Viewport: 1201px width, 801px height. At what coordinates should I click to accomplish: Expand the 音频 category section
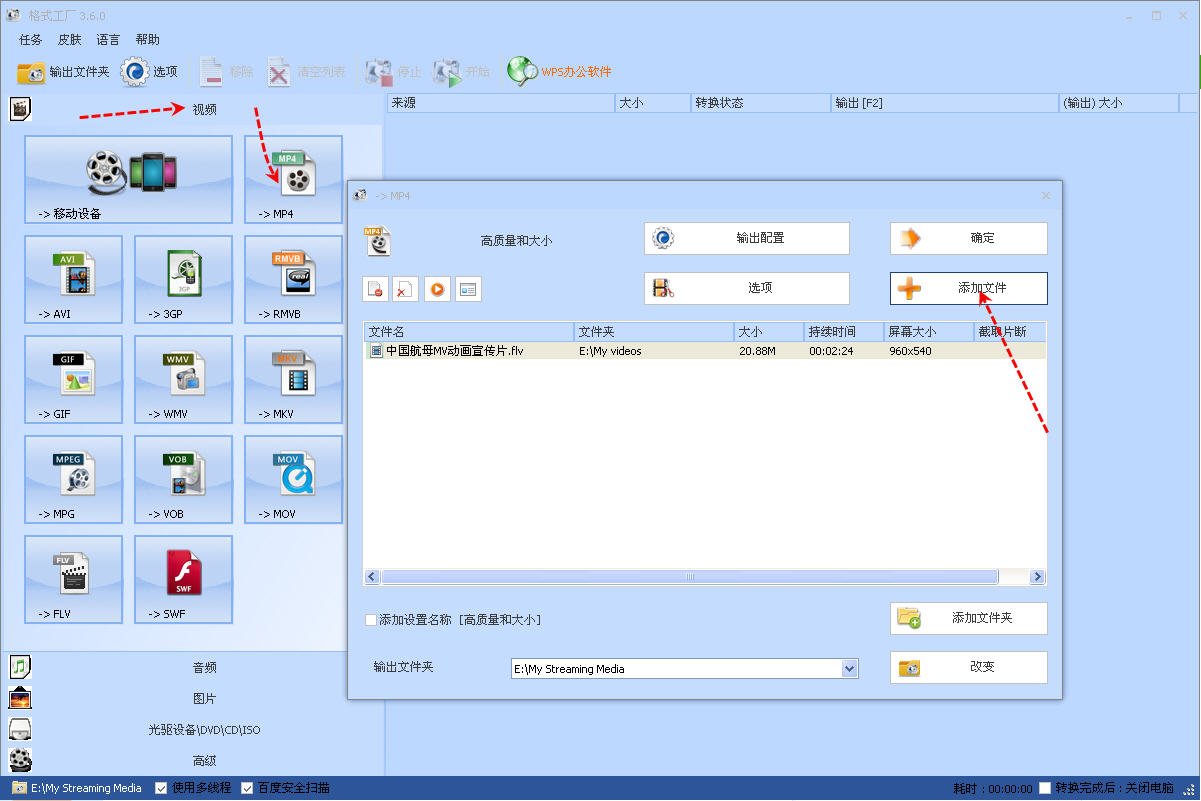click(204, 667)
